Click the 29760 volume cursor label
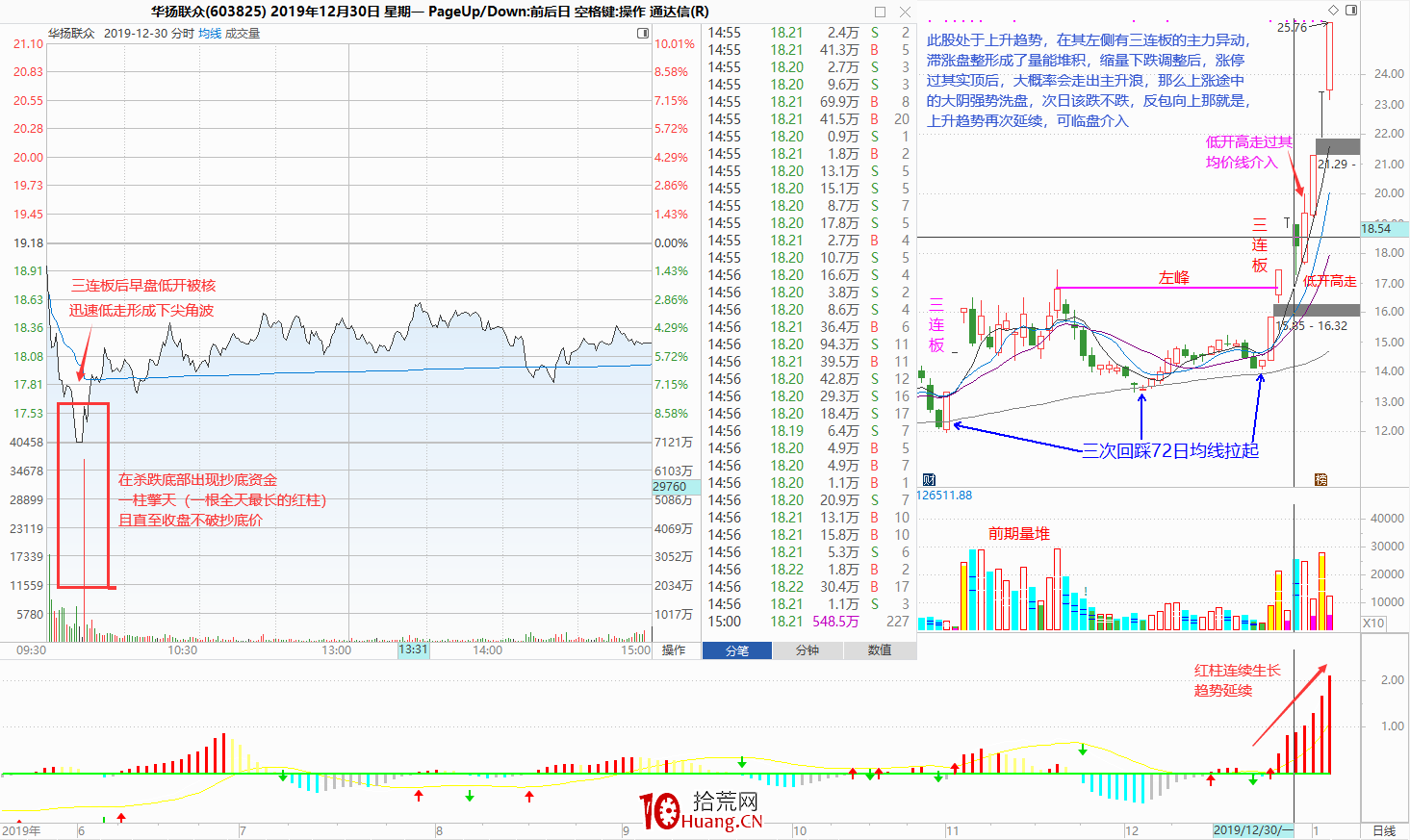Image resolution: width=1410 pixels, height=840 pixels. (676, 487)
